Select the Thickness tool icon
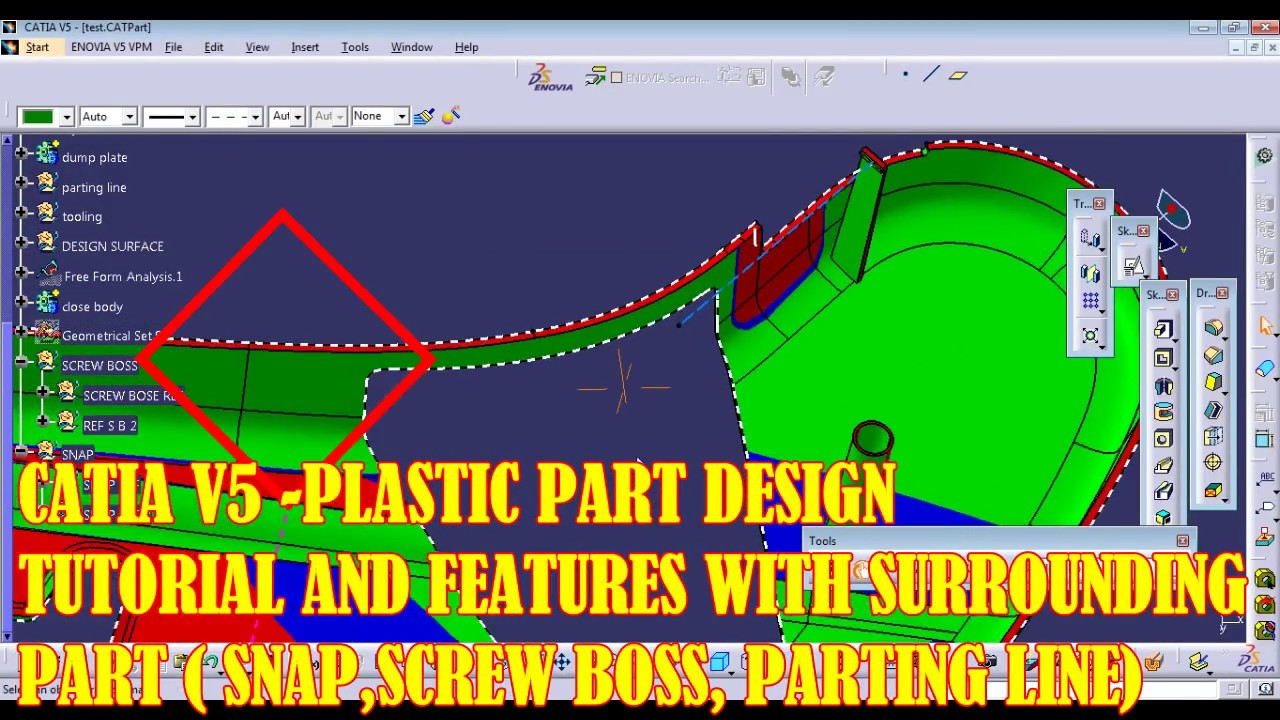Viewport: 1280px width, 720px height. pos(1213,436)
